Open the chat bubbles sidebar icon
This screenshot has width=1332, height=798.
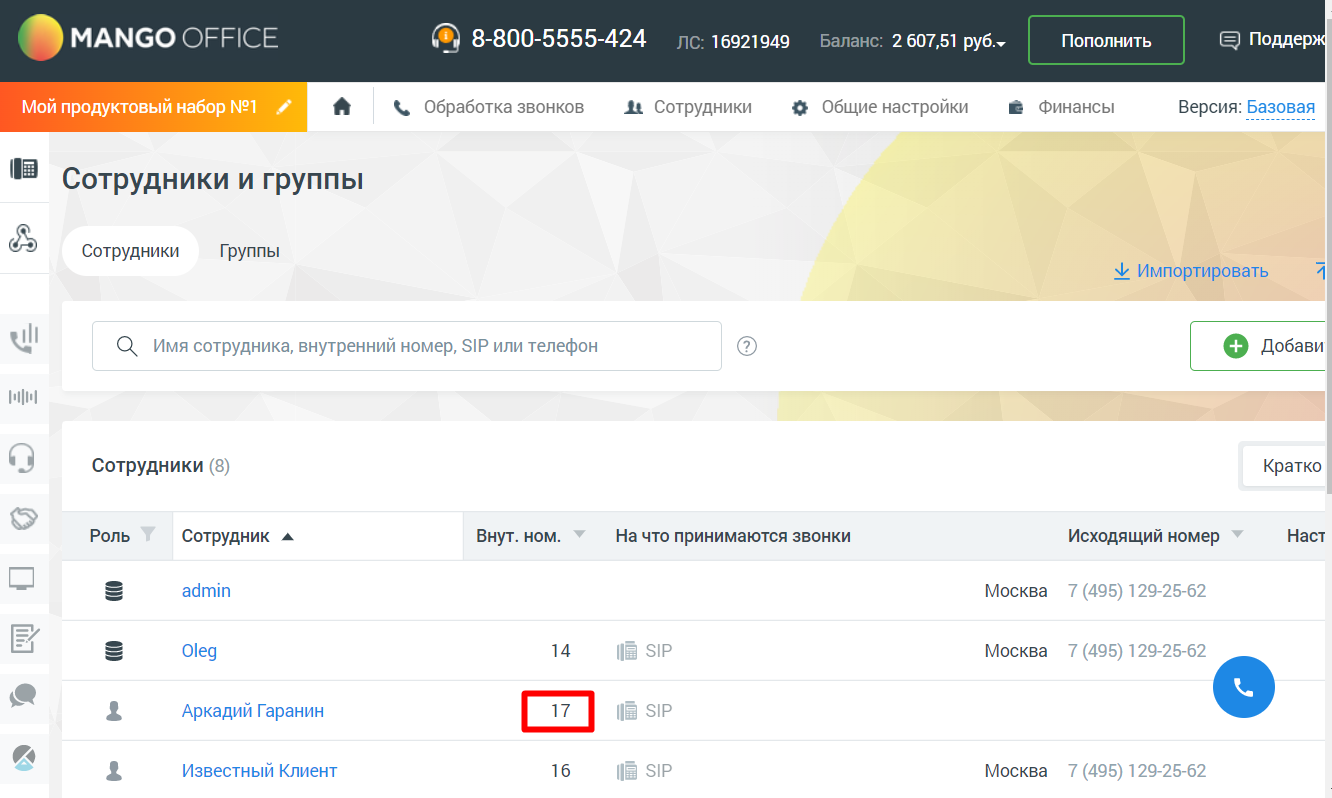(x=23, y=696)
